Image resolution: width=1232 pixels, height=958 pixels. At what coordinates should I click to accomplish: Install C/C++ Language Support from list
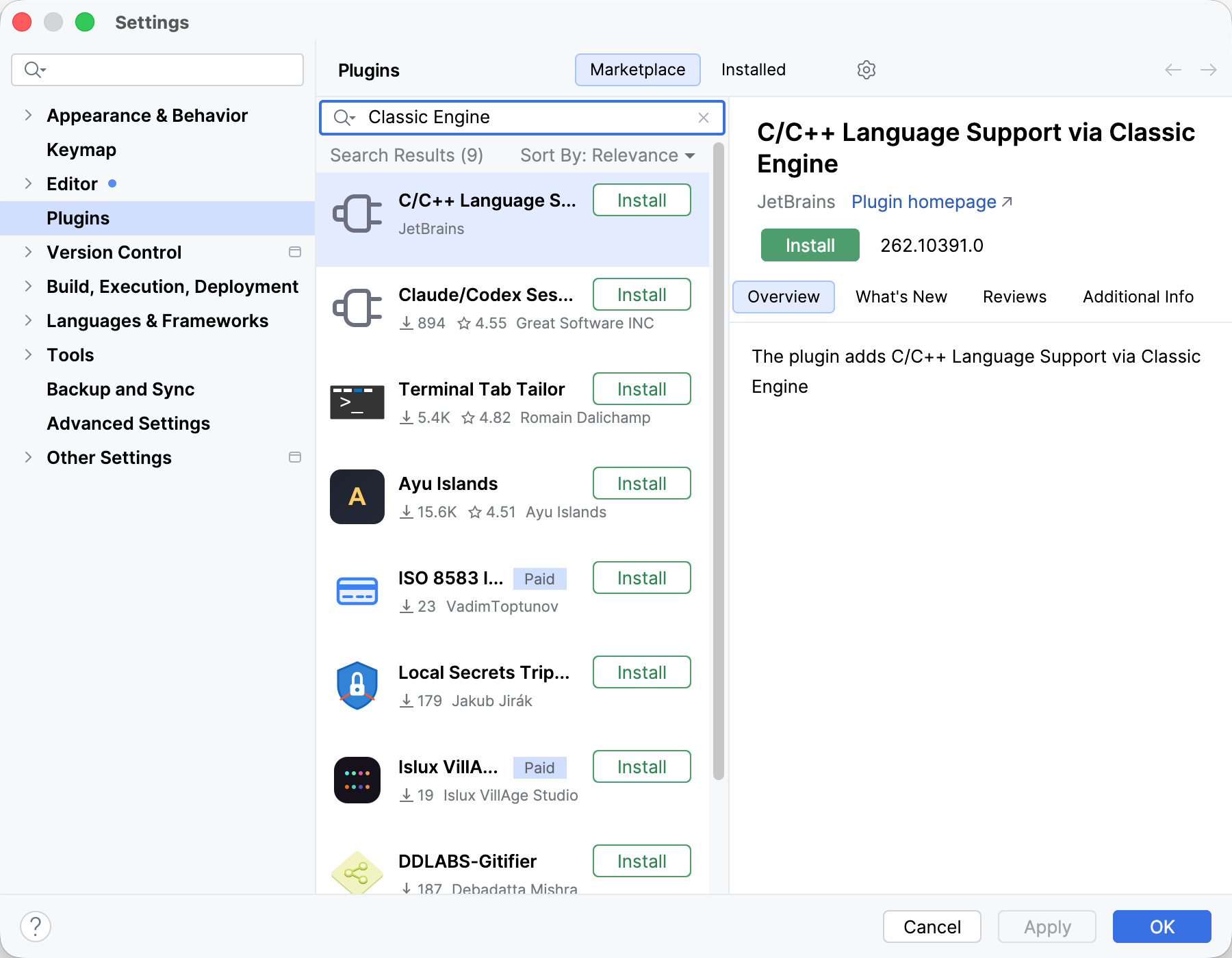tap(641, 200)
